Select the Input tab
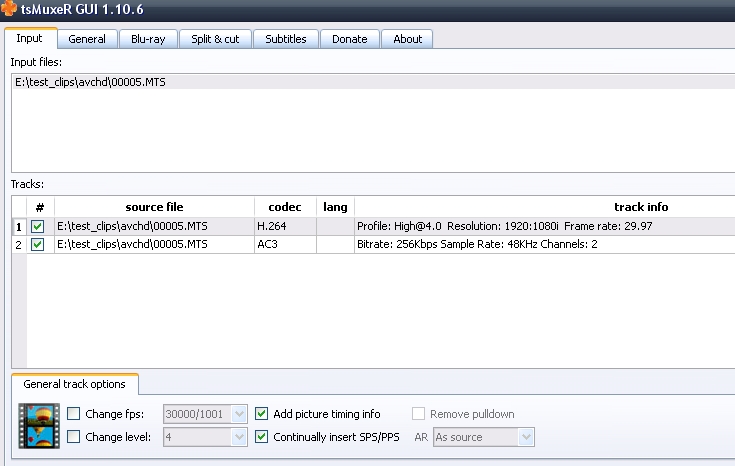This screenshot has width=735, height=466. (x=29, y=38)
